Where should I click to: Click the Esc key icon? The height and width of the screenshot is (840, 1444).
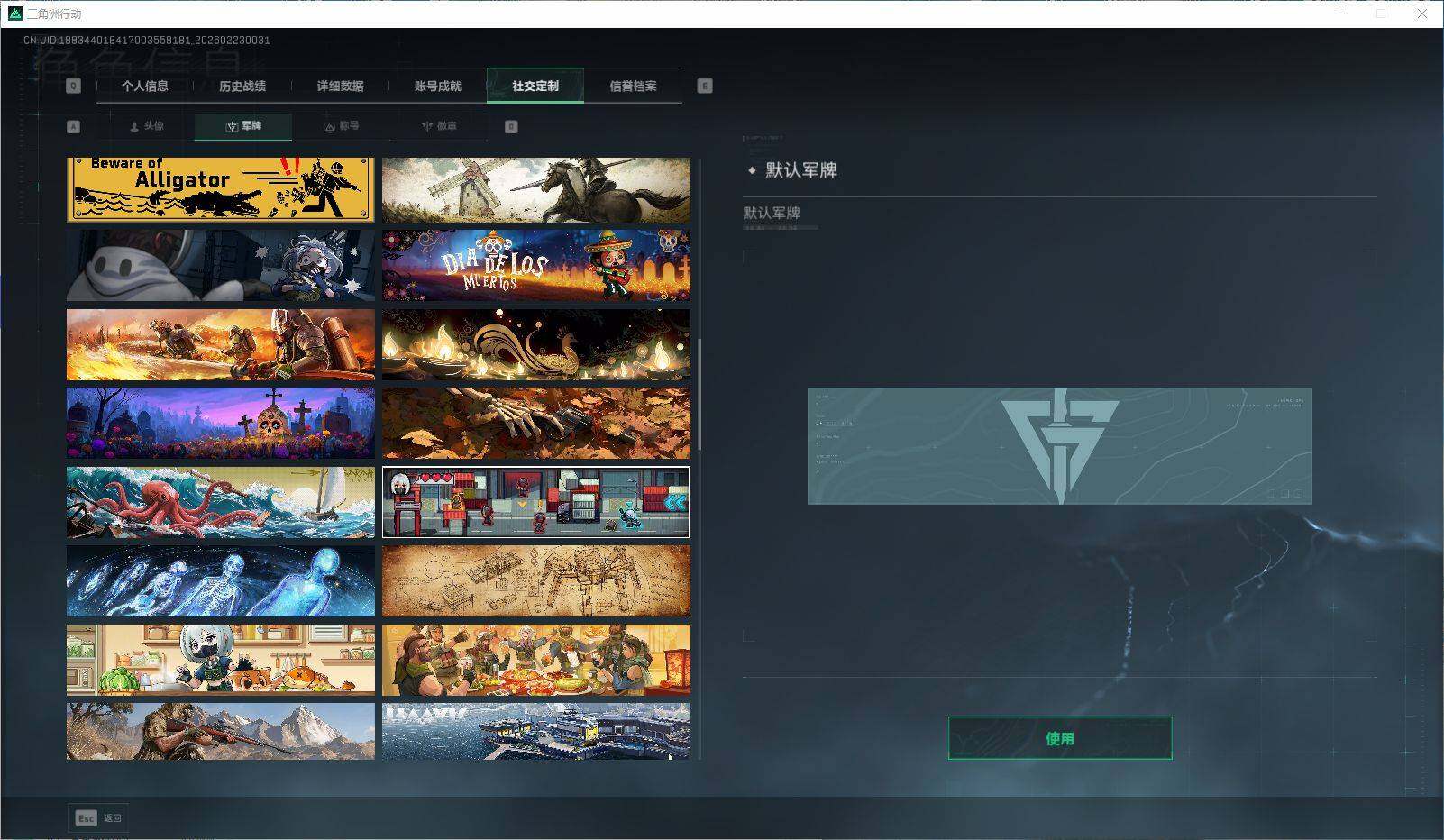[86, 818]
